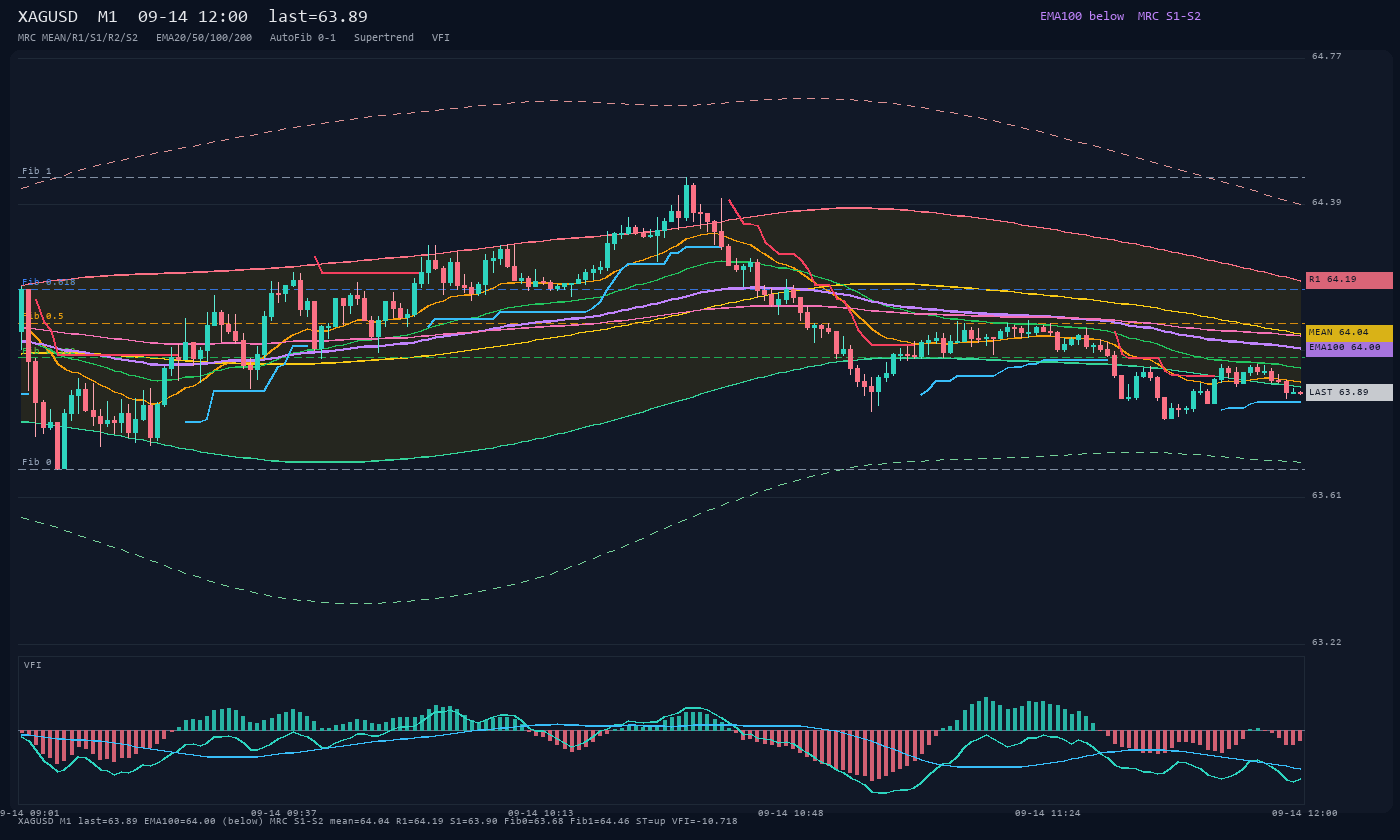Click the 09-14 11:24 time axis label
Viewport: 1400px width, 840px height.
point(1048,813)
